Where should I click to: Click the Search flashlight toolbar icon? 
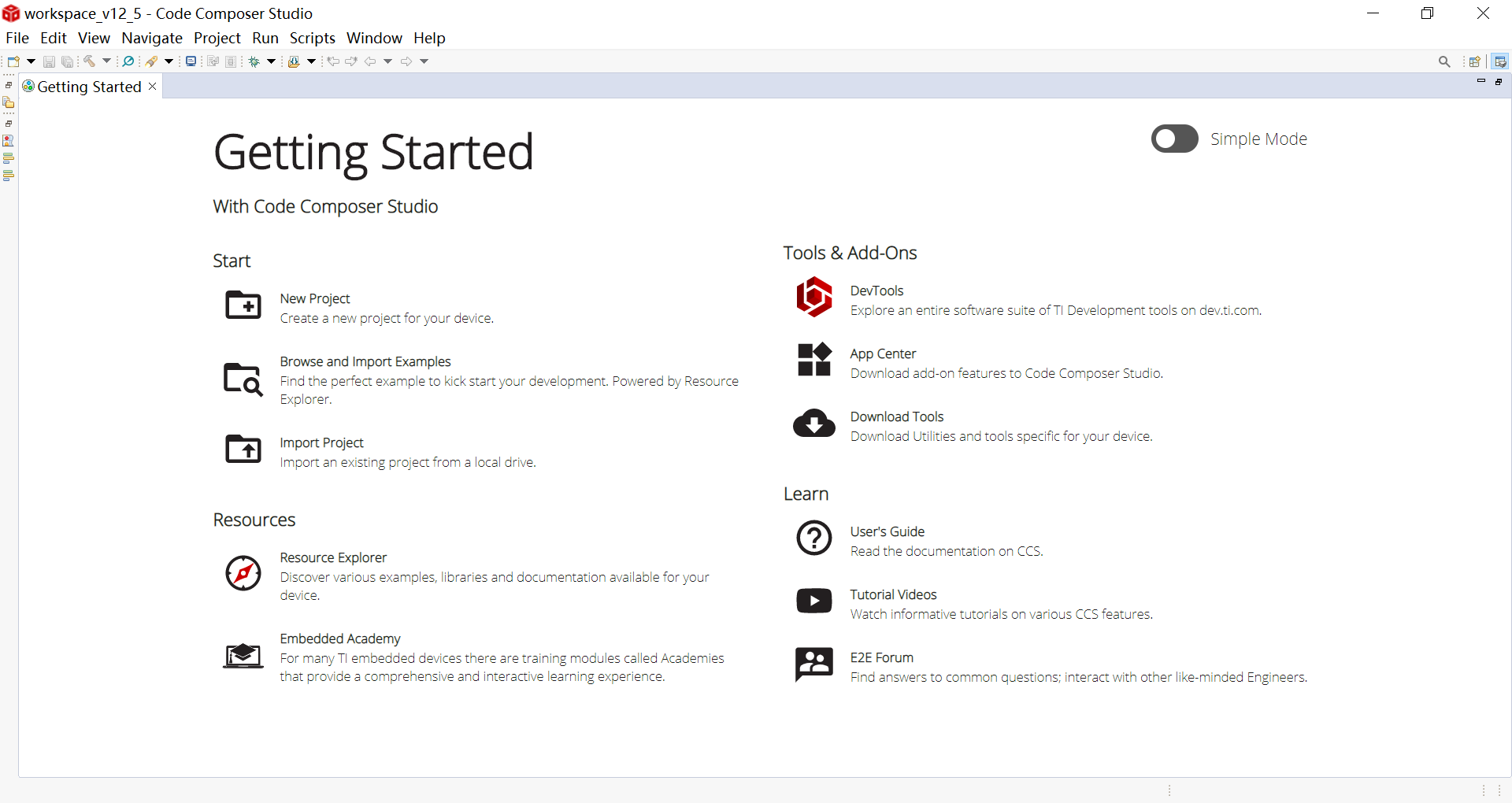tap(151, 61)
